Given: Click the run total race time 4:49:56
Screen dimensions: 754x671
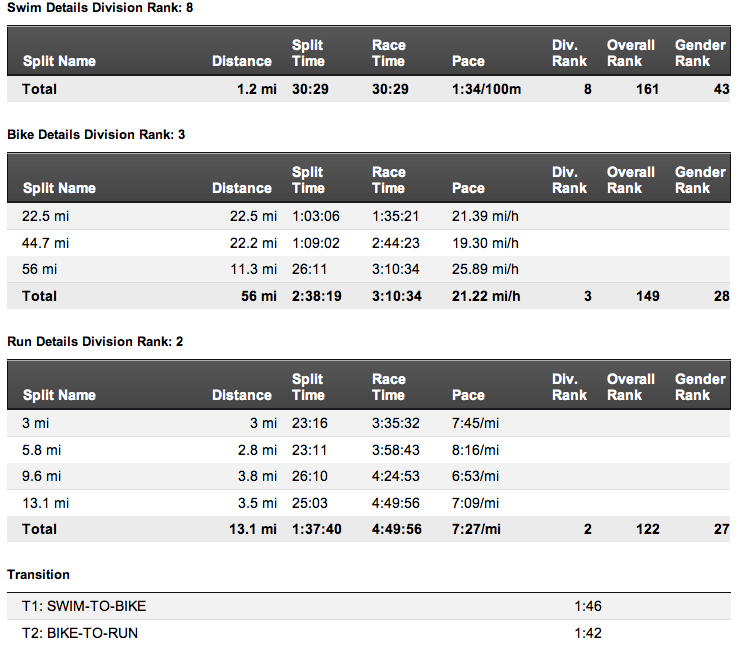Looking at the screenshot, I should pos(396,529).
